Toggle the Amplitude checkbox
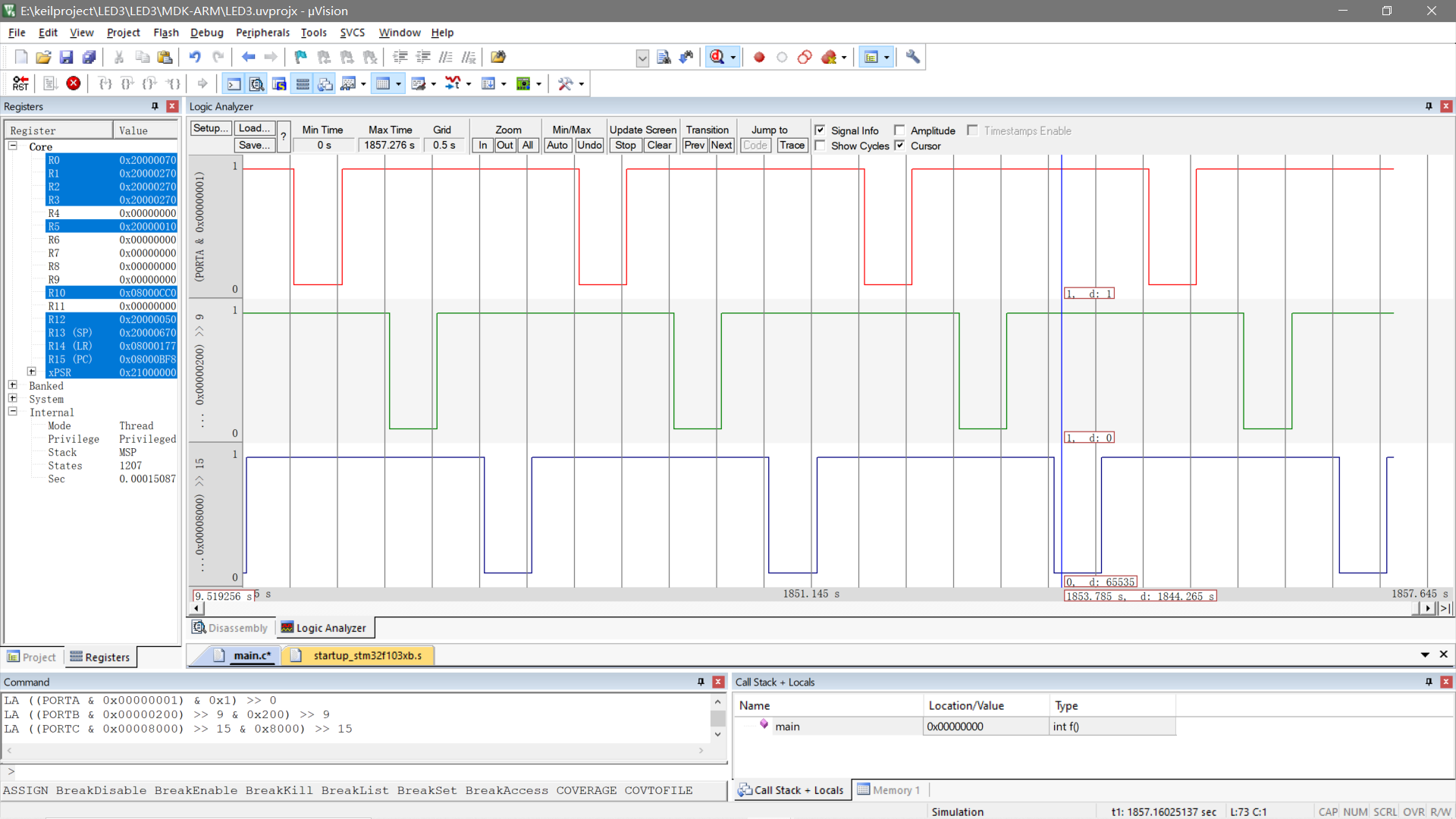 (x=899, y=130)
